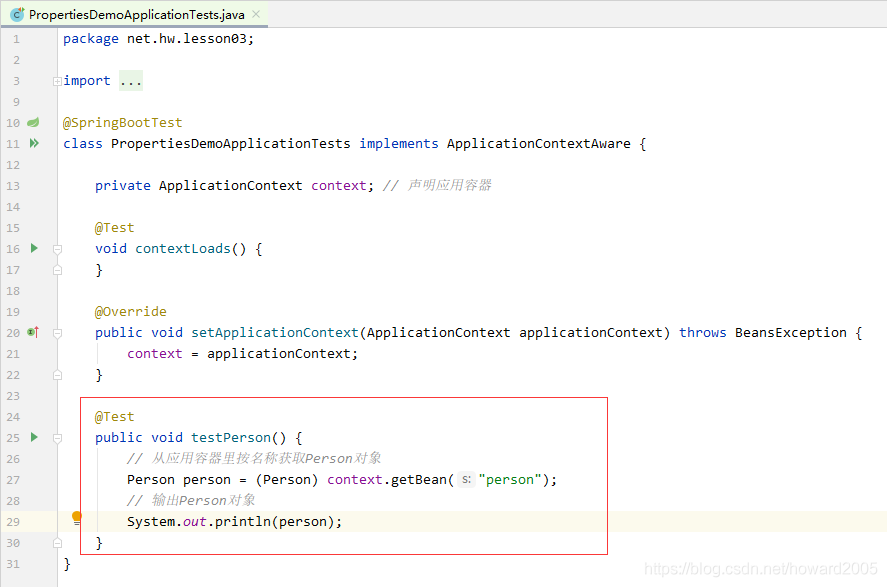Run the contextLoads test via gutter arrow
Image resolution: width=887 pixels, height=587 pixels.
pyautogui.click(x=34, y=248)
